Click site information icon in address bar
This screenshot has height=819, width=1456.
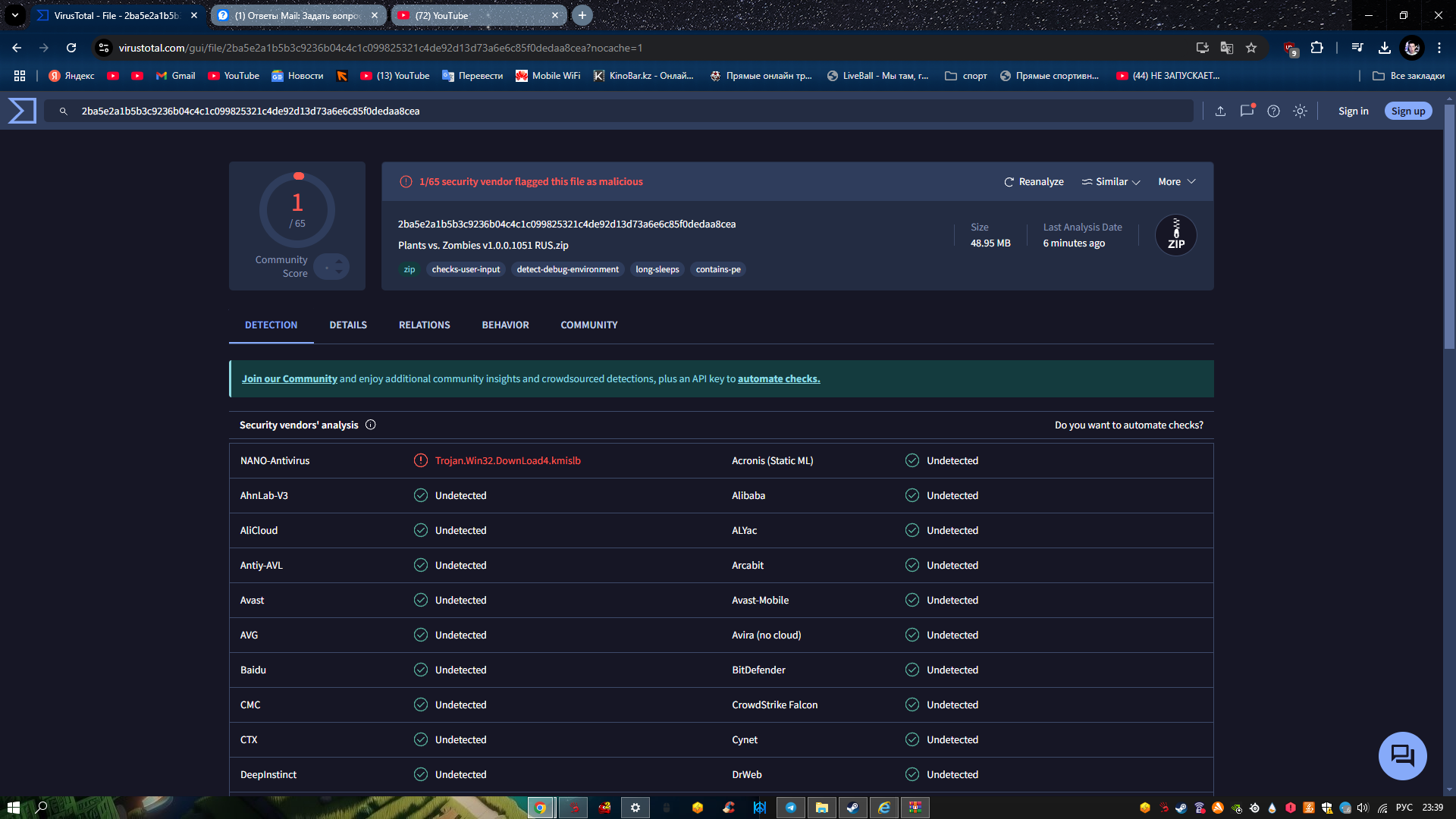point(104,48)
